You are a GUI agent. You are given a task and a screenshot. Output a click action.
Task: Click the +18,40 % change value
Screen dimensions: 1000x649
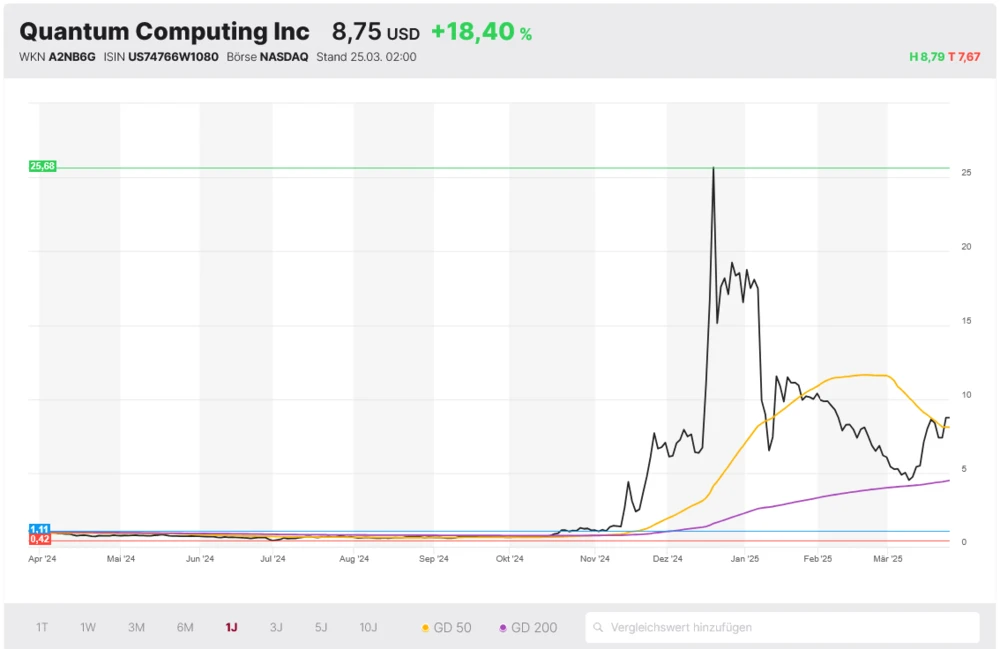click(481, 32)
